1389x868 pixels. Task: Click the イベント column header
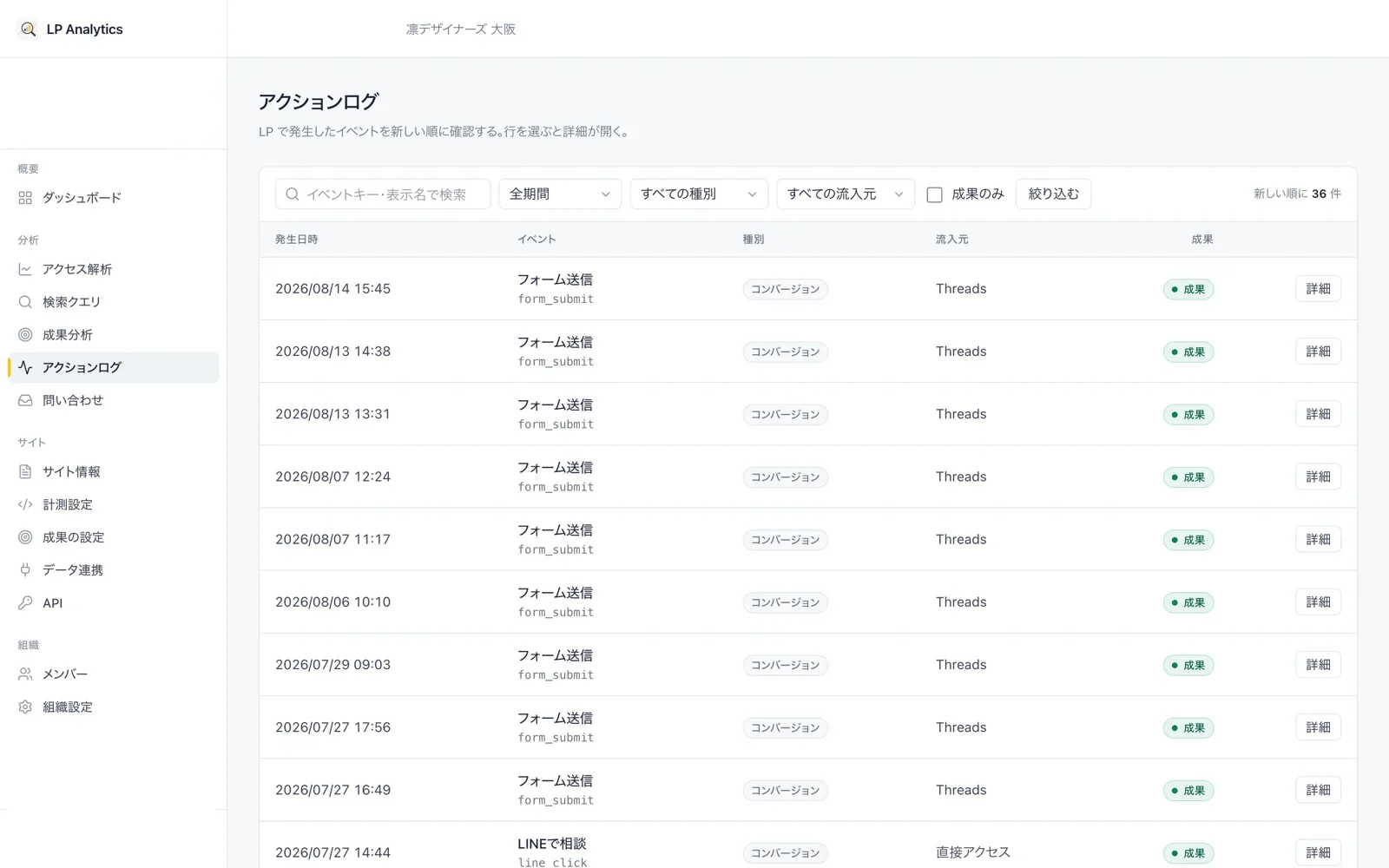tap(537, 240)
